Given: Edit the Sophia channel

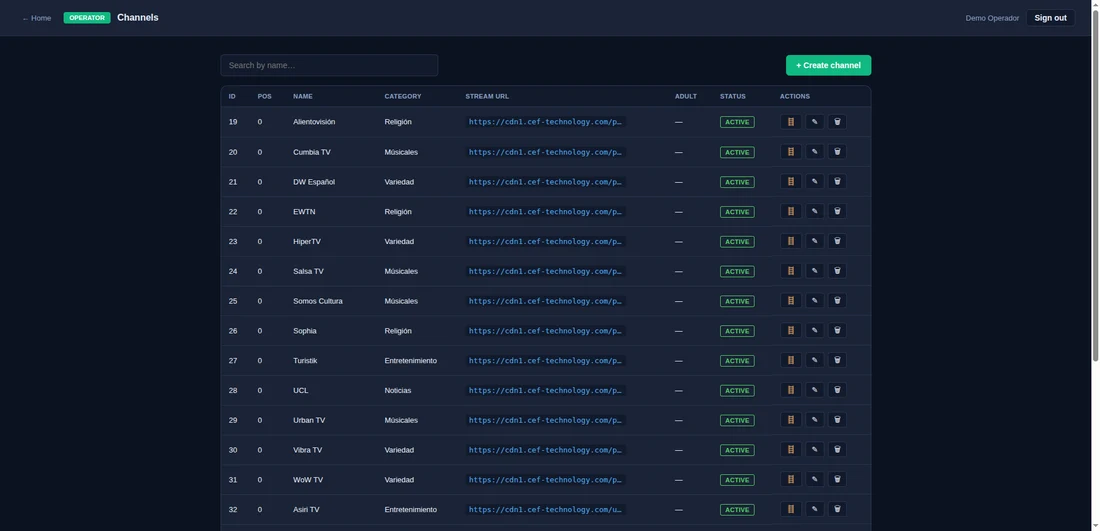Looking at the screenshot, I should [814, 330].
